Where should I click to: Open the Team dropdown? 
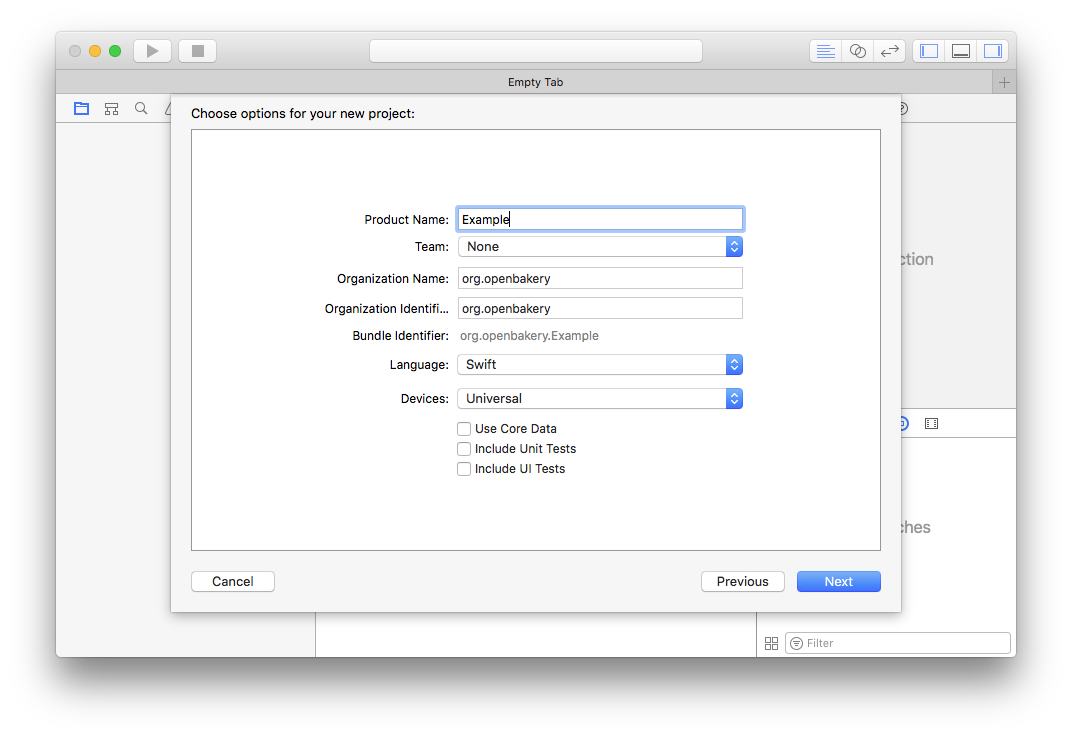[600, 247]
